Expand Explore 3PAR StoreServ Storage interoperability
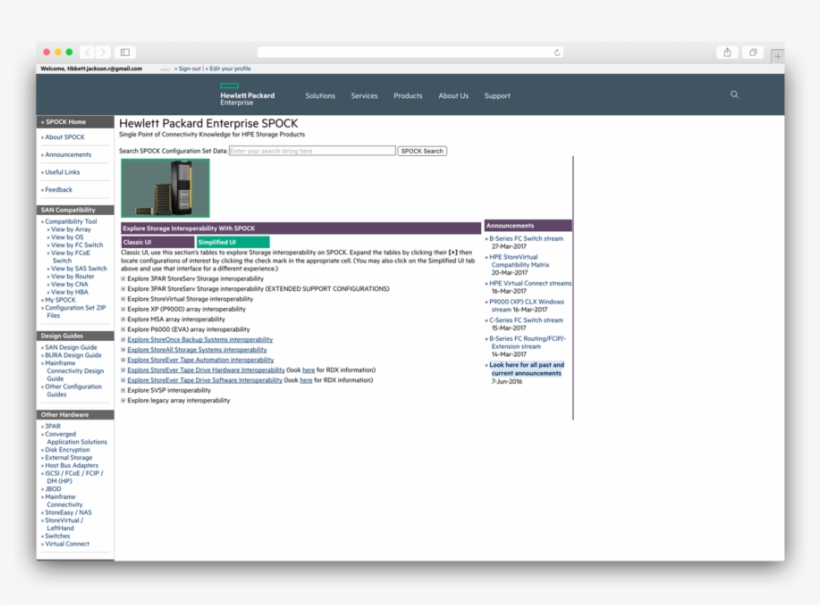820x605 pixels. click(123, 279)
